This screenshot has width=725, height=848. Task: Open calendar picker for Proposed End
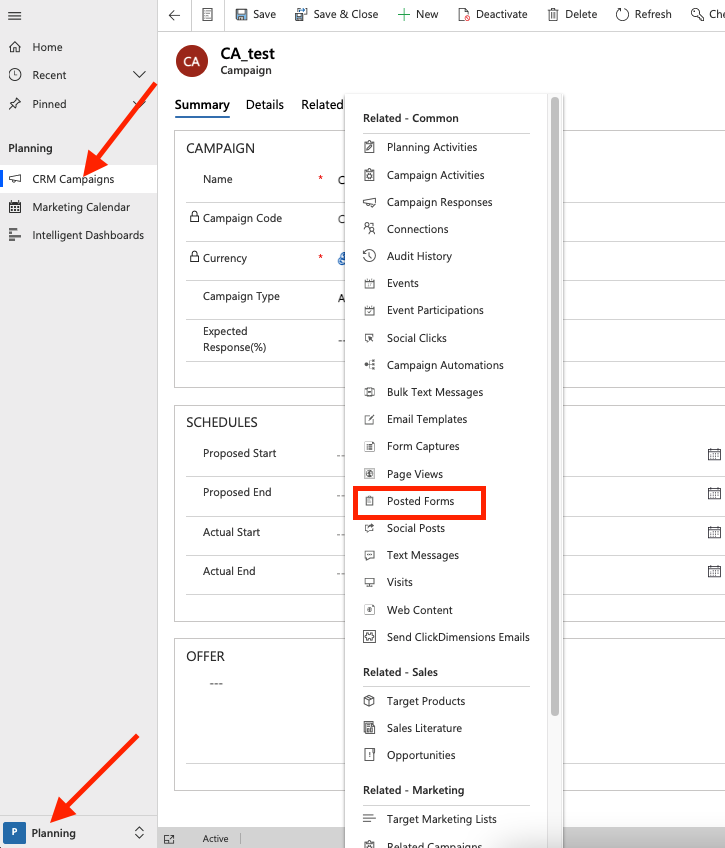(x=714, y=493)
